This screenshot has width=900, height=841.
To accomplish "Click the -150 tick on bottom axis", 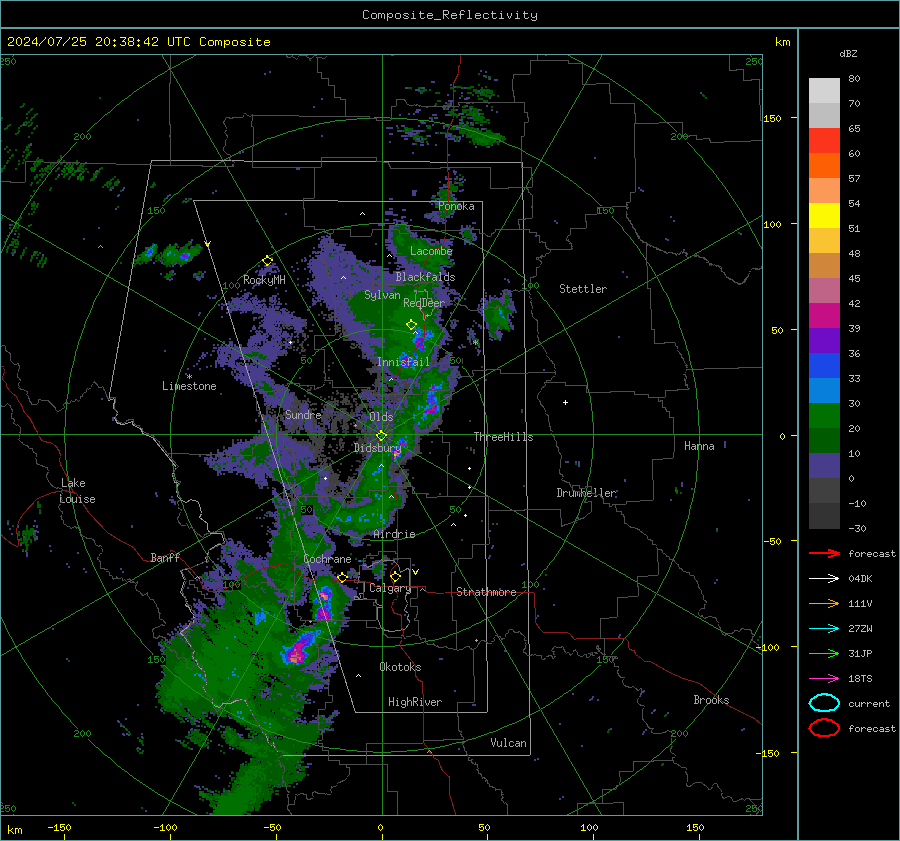I will click(x=59, y=827).
